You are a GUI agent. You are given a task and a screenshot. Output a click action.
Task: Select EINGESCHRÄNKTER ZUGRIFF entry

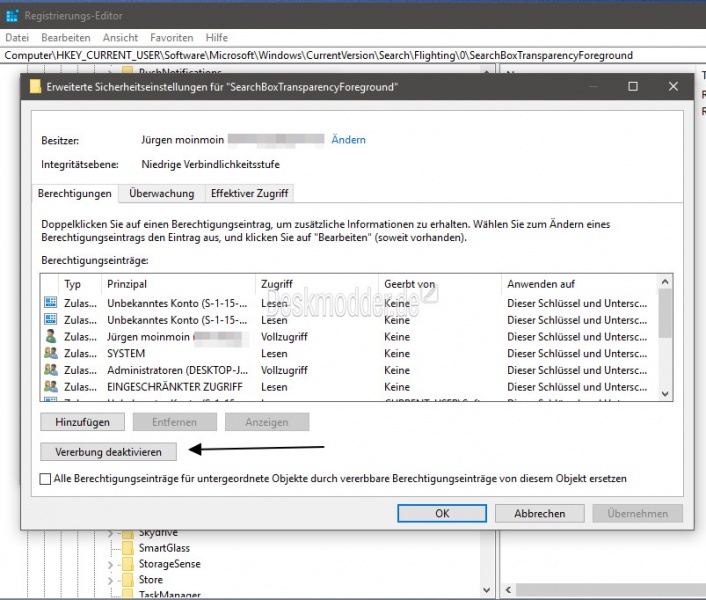point(349,387)
